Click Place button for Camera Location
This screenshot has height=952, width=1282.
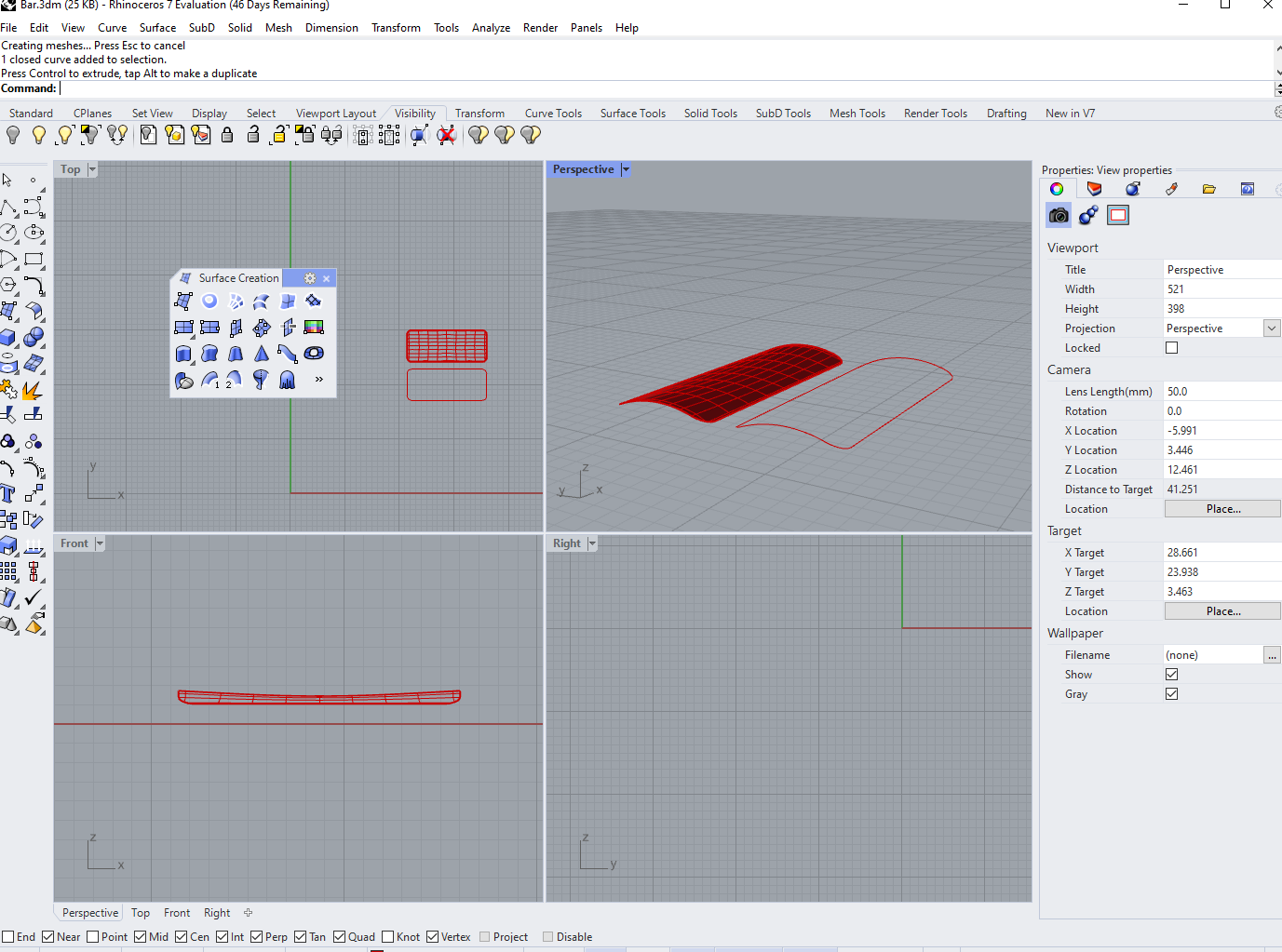point(1222,509)
